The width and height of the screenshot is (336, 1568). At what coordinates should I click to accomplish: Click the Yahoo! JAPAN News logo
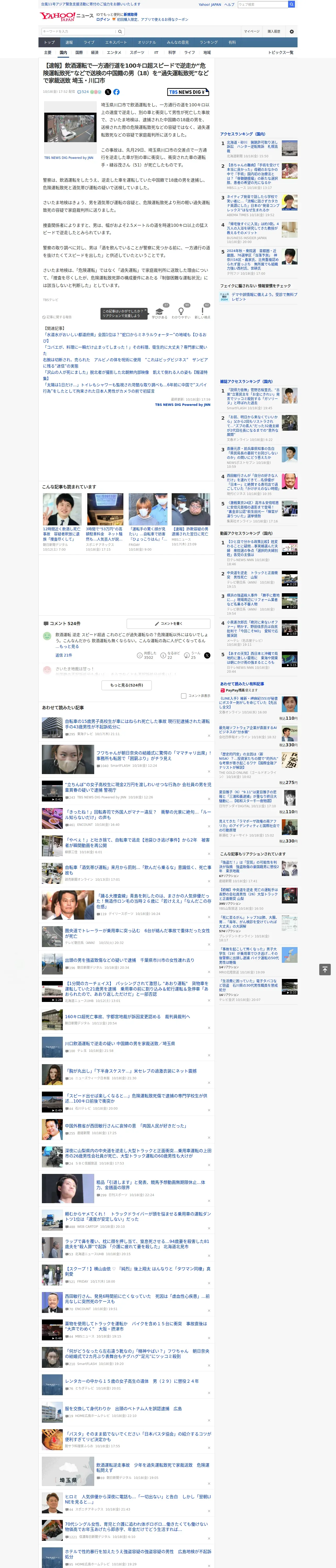[66, 16]
